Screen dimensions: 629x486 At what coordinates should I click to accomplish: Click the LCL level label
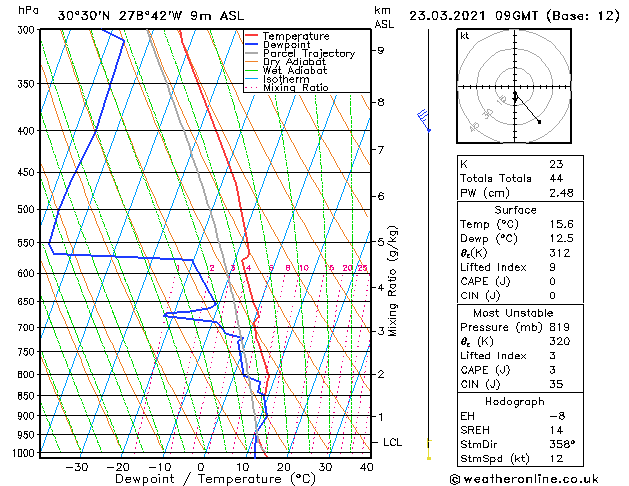pos(392,442)
